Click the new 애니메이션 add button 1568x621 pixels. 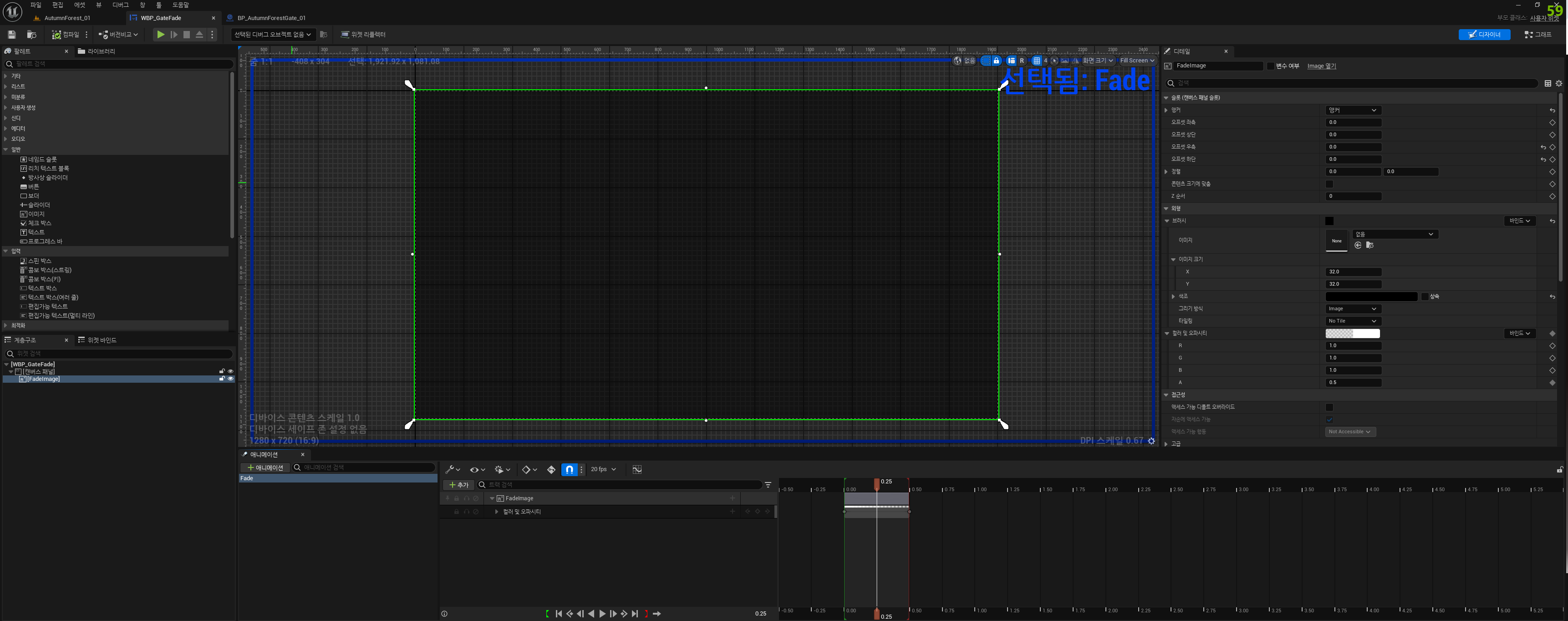click(x=265, y=467)
